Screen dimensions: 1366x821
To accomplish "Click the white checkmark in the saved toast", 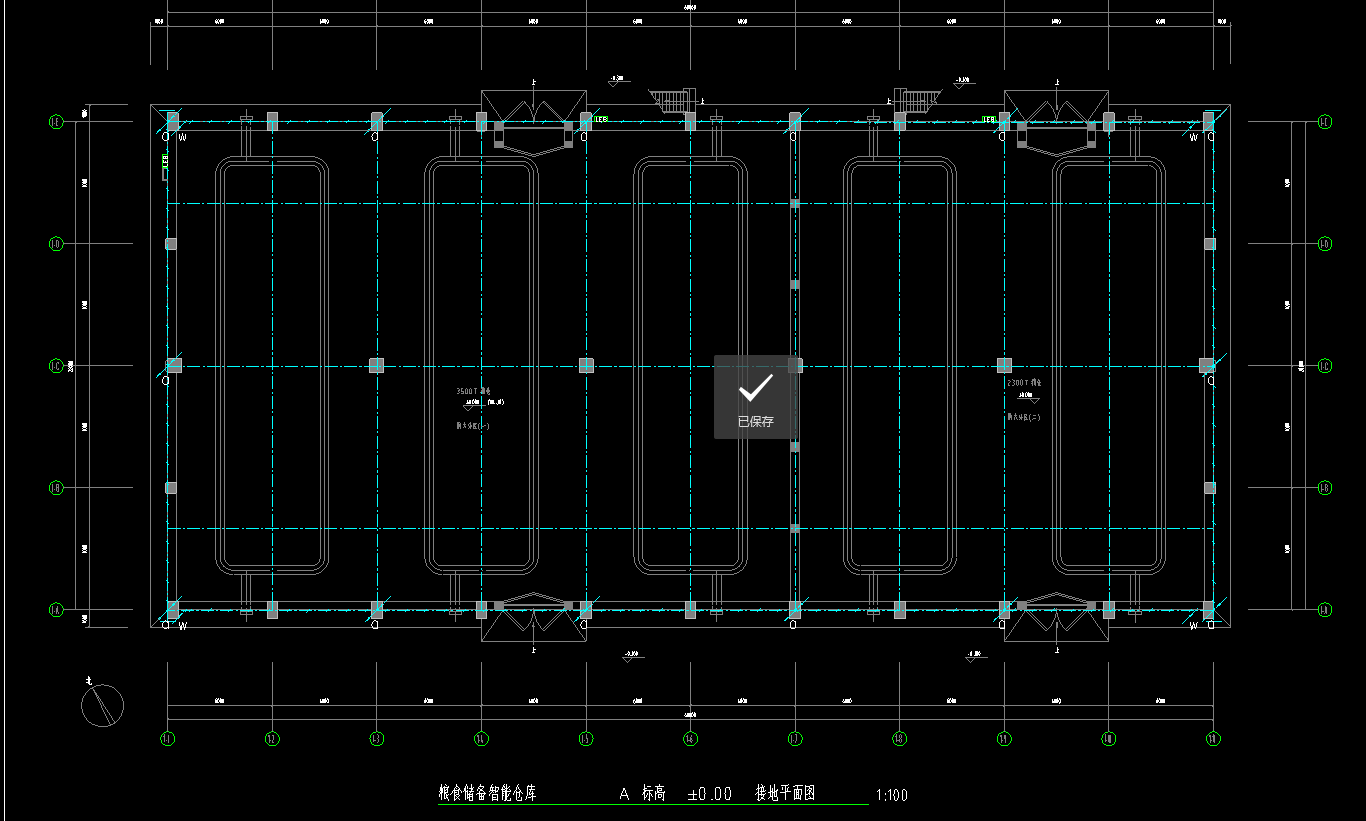I will (756, 387).
